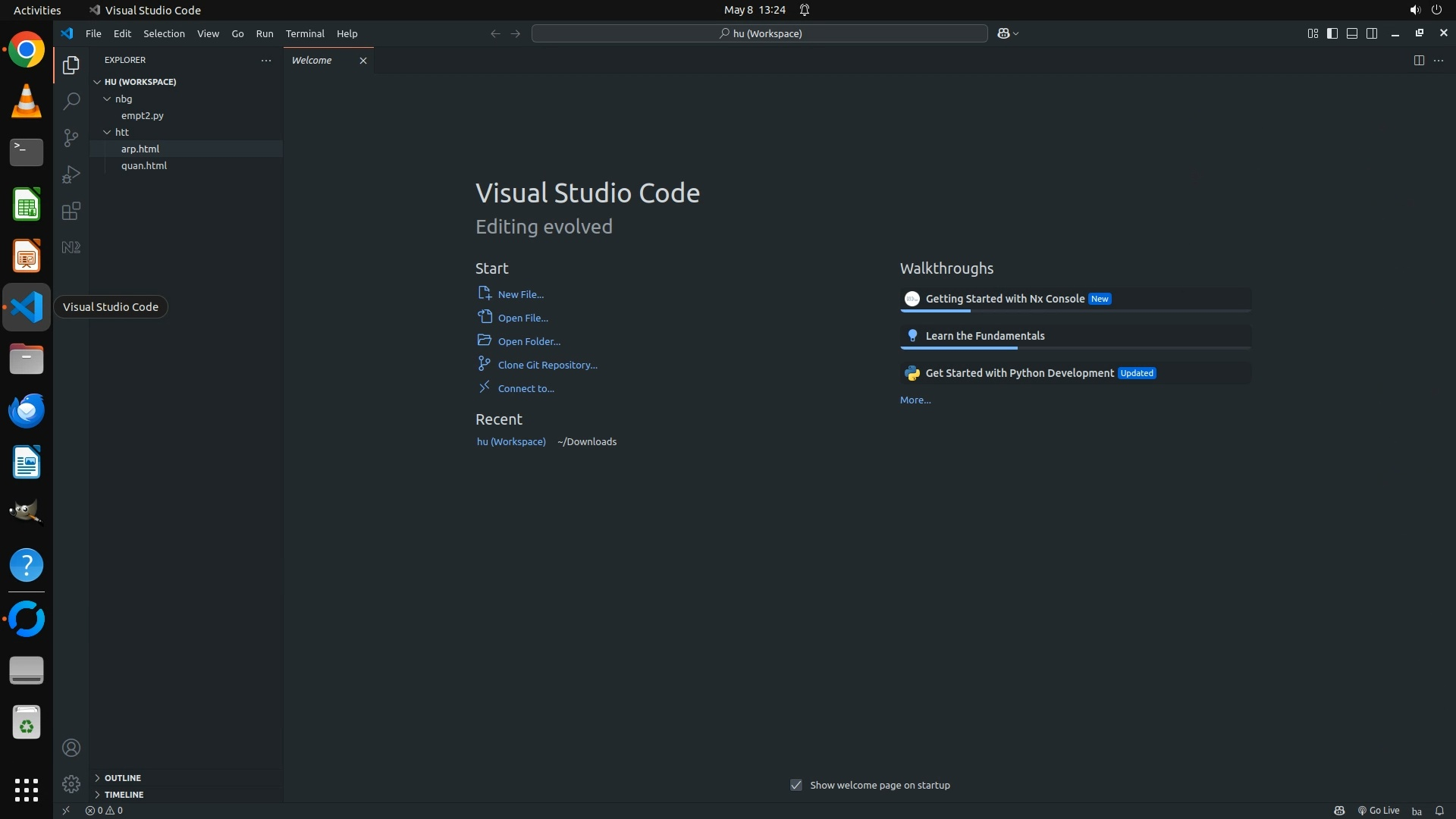The height and width of the screenshot is (819, 1456).
Task: Open the Nx Console sidebar icon
Action: coord(71,247)
